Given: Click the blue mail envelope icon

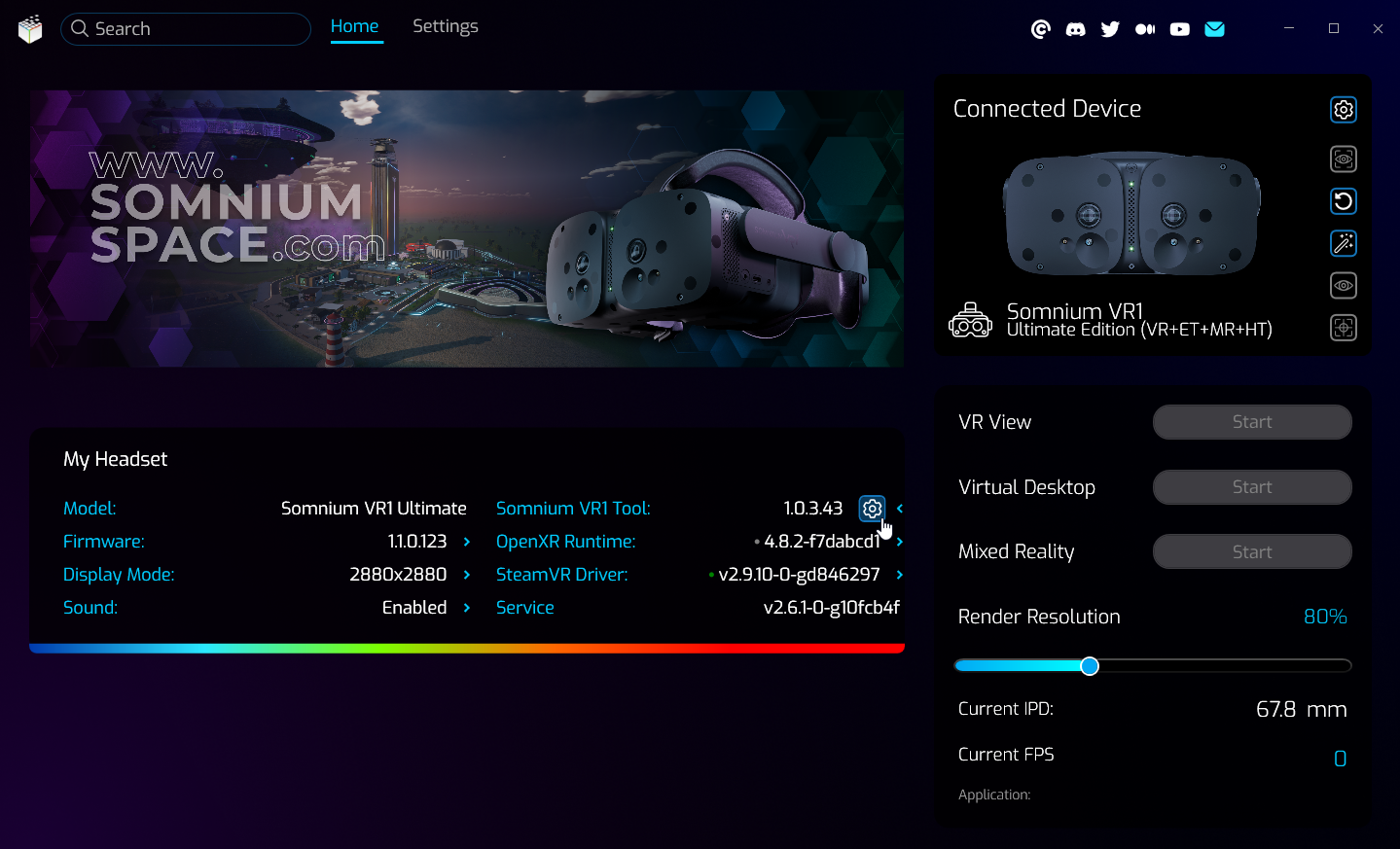Looking at the screenshot, I should pos(1214,29).
